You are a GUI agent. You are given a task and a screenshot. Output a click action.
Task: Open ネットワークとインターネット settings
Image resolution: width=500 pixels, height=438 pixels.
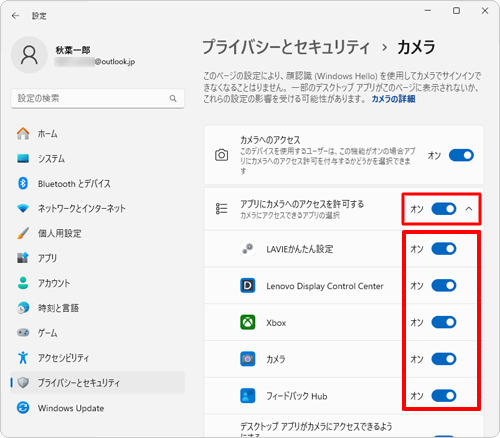click(x=98, y=208)
